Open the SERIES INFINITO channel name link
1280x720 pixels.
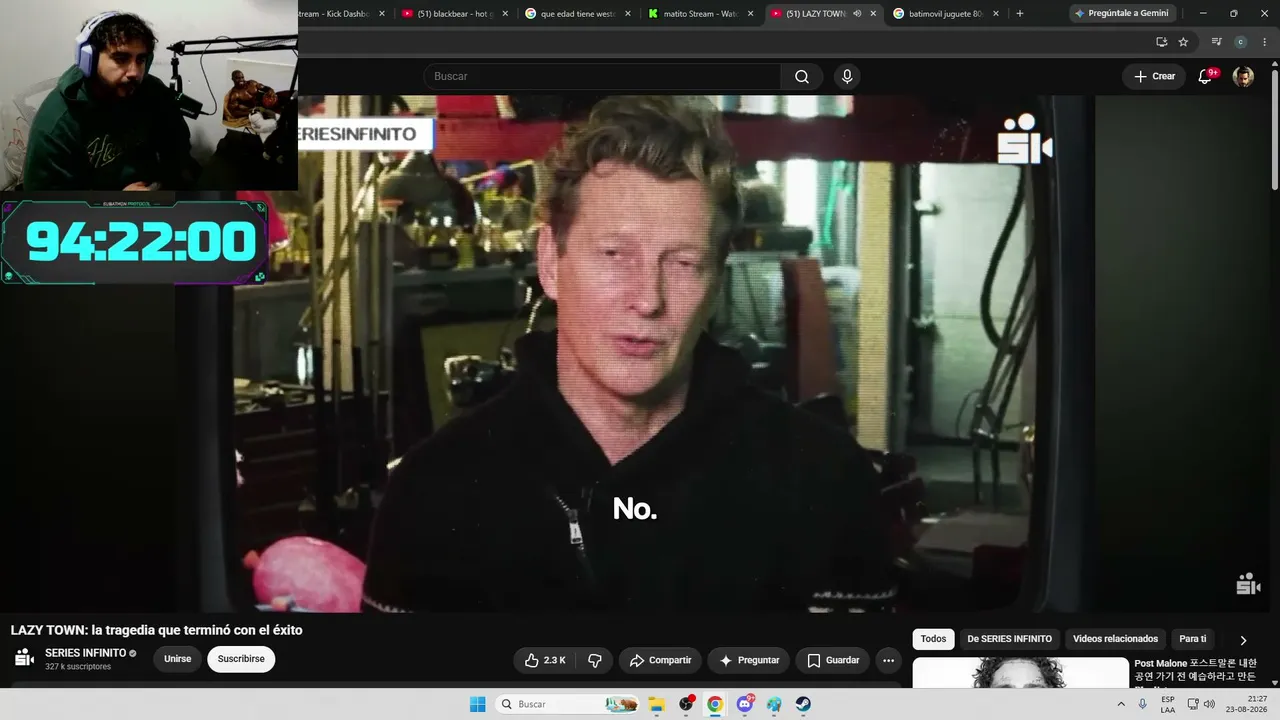coord(85,653)
